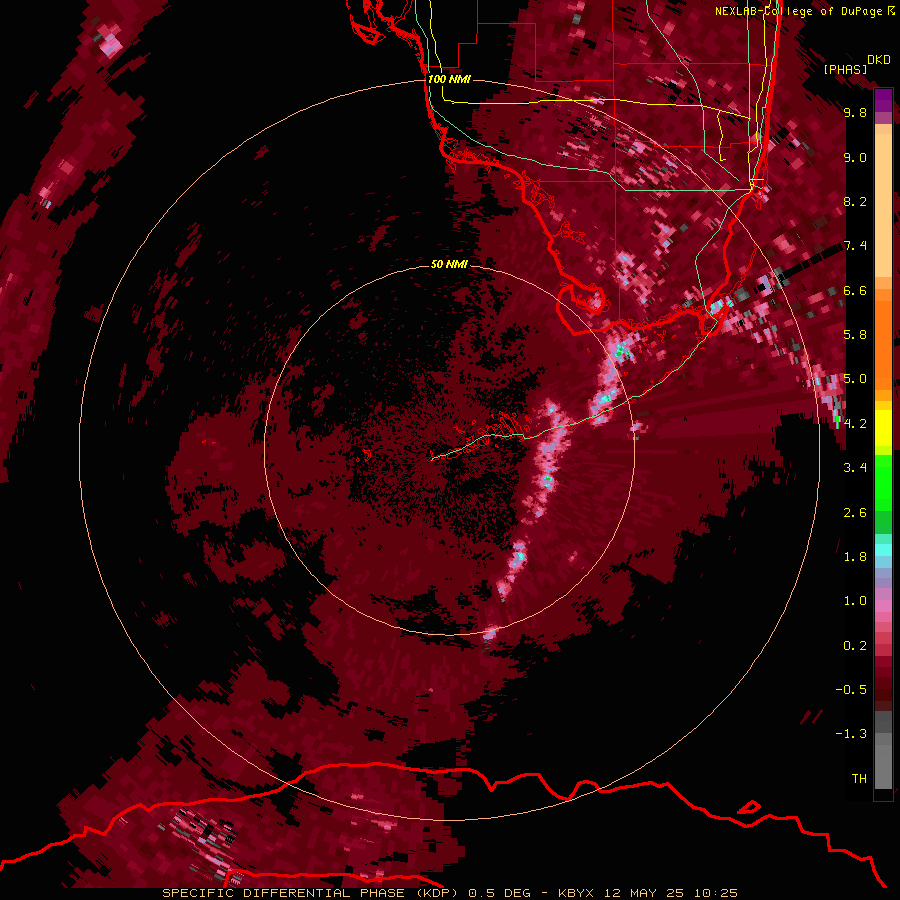
Task: Pick the orange segment of the color bar
Action: (x=883, y=344)
